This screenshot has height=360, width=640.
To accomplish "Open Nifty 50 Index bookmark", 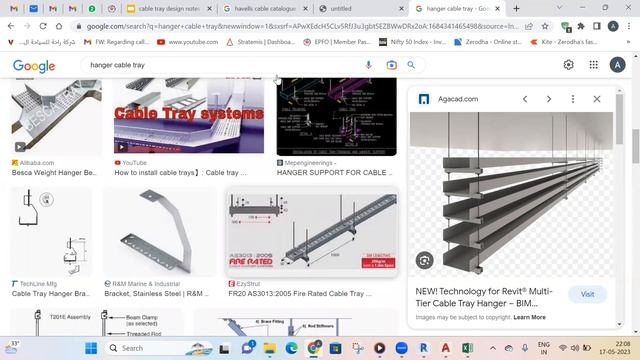I will [412, 42].
